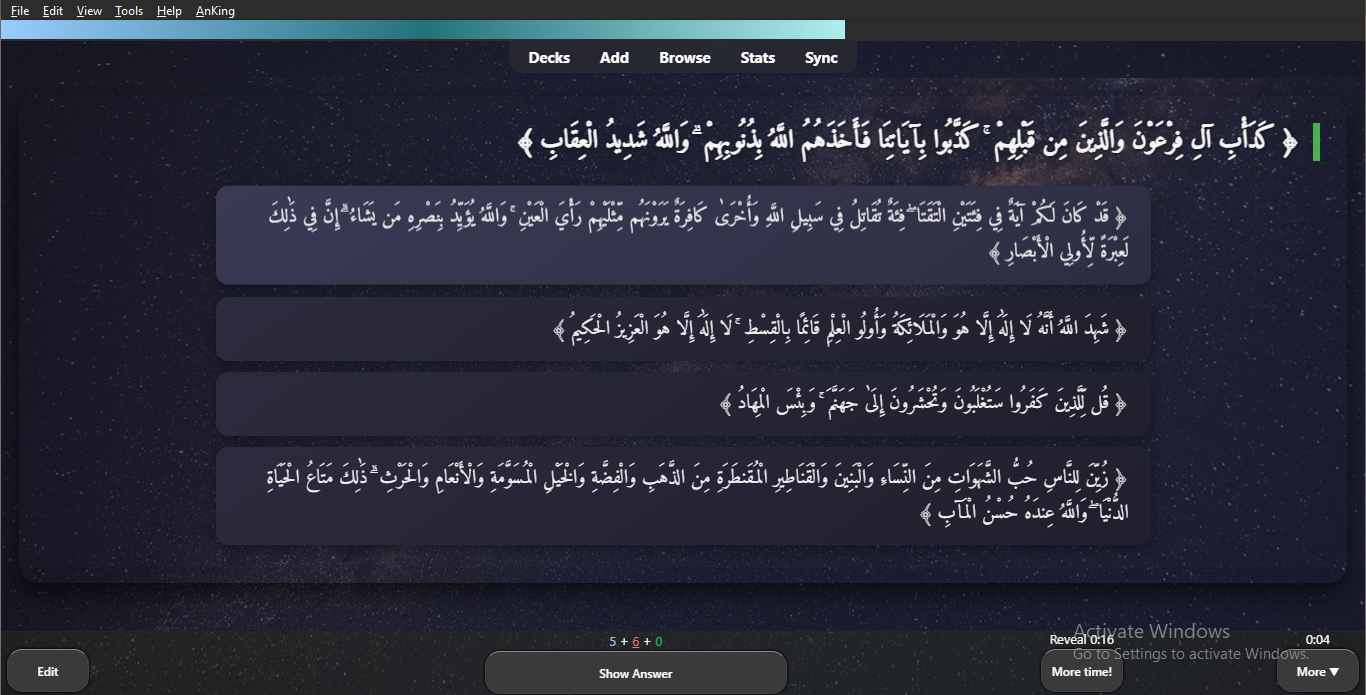Select the verse option starting with شهد الله
This screenshot has width=1366, height=695.
(683, 329)
